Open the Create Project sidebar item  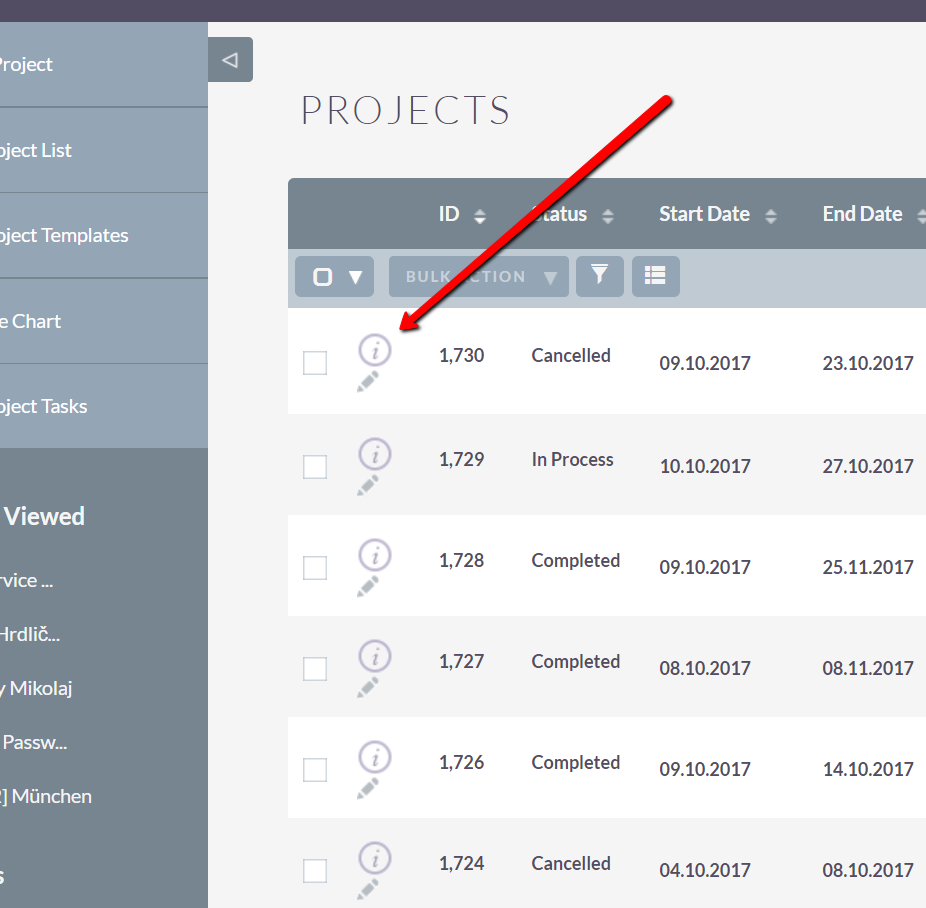coord(104,64)
